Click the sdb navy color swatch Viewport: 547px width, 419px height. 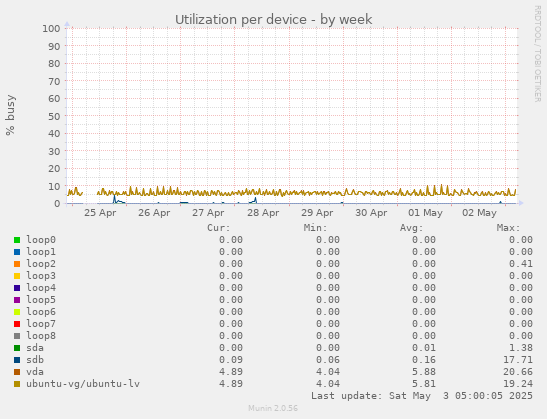17,360
